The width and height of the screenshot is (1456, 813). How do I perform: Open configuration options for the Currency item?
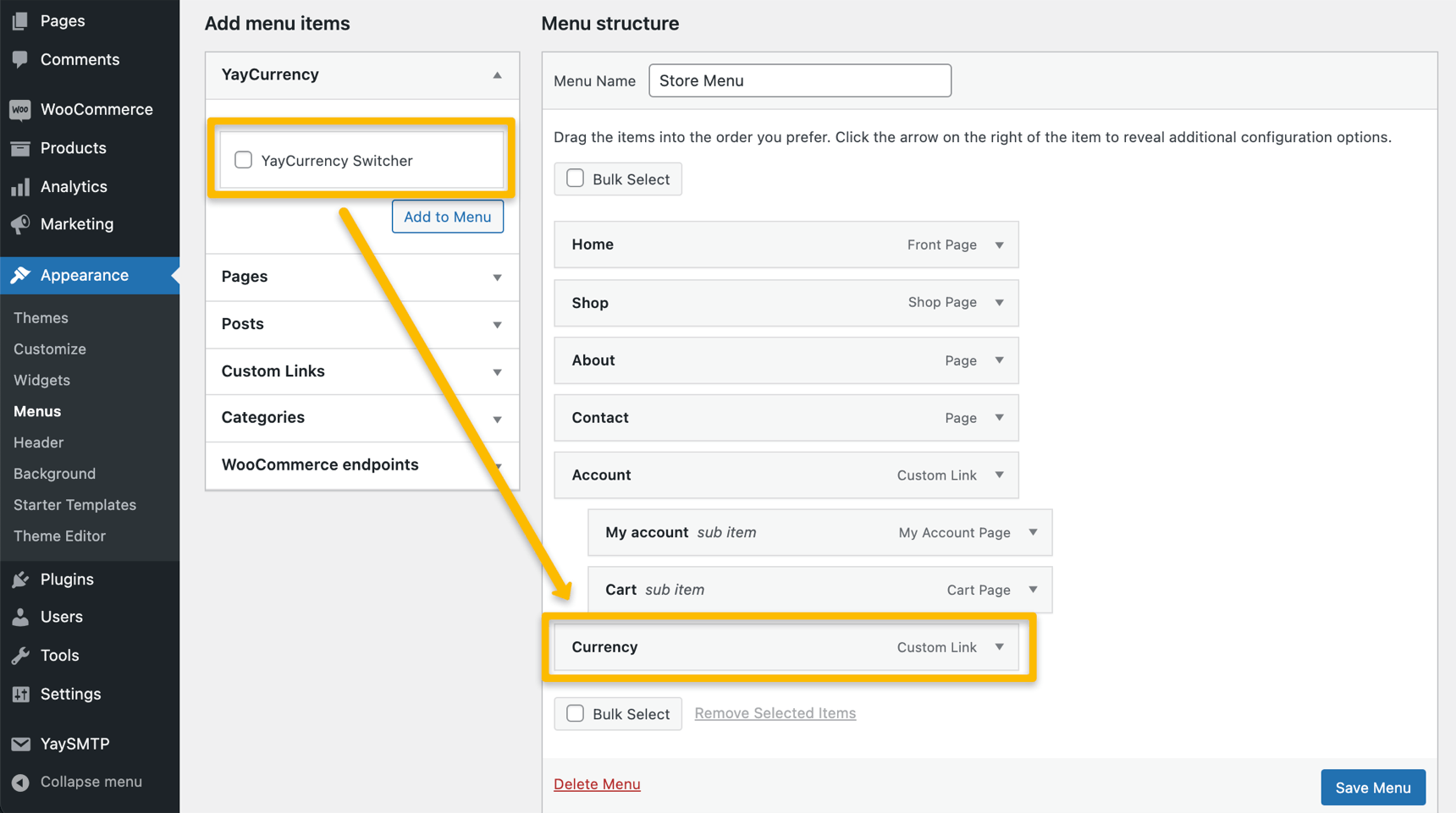[x=1000, y=647]
